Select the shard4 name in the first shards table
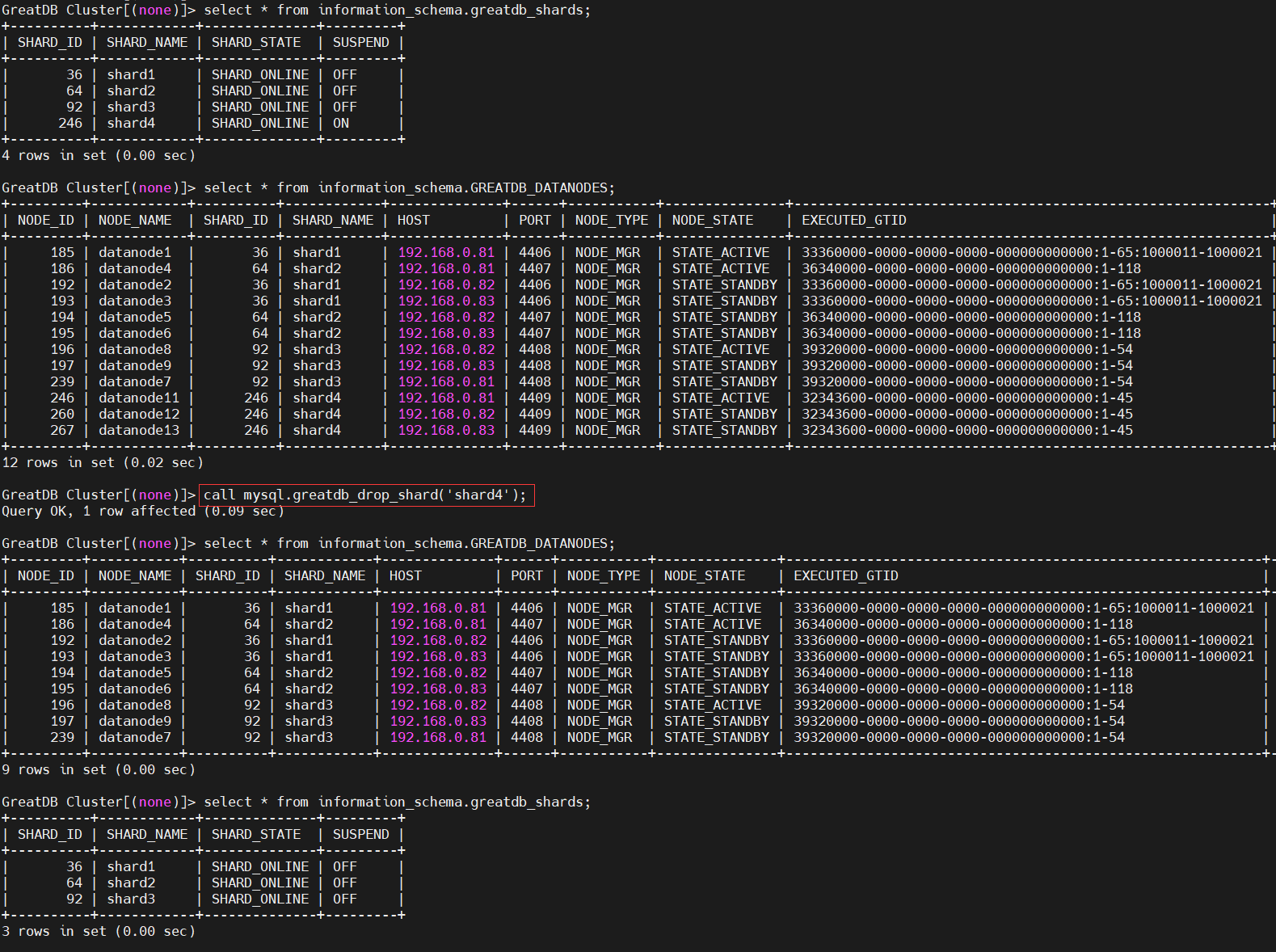This screenshot has width=1276, height=952. click(x=131, y=123)
